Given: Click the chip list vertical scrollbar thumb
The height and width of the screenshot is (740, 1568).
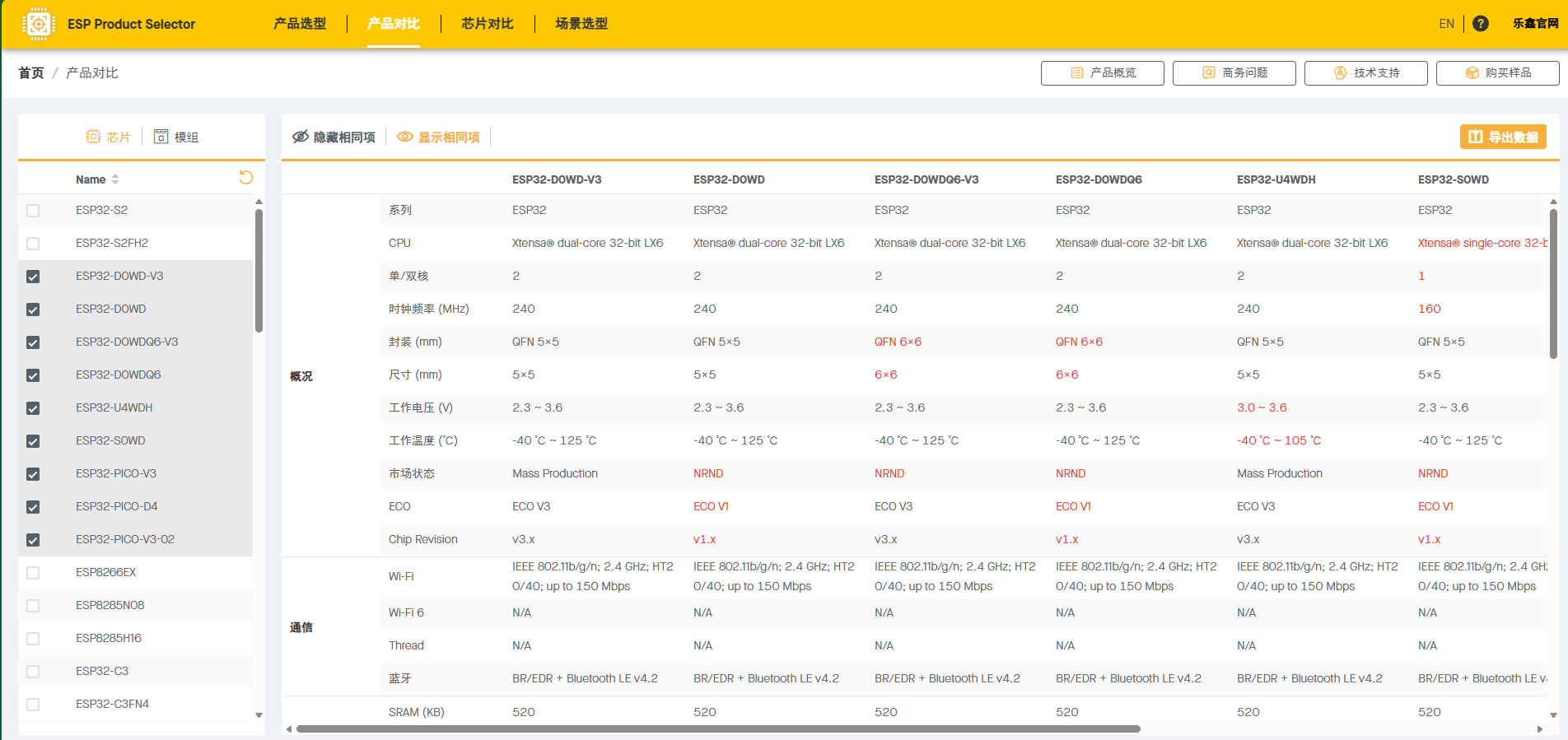Looking at the screenshot, I should (x=259, y=271).
